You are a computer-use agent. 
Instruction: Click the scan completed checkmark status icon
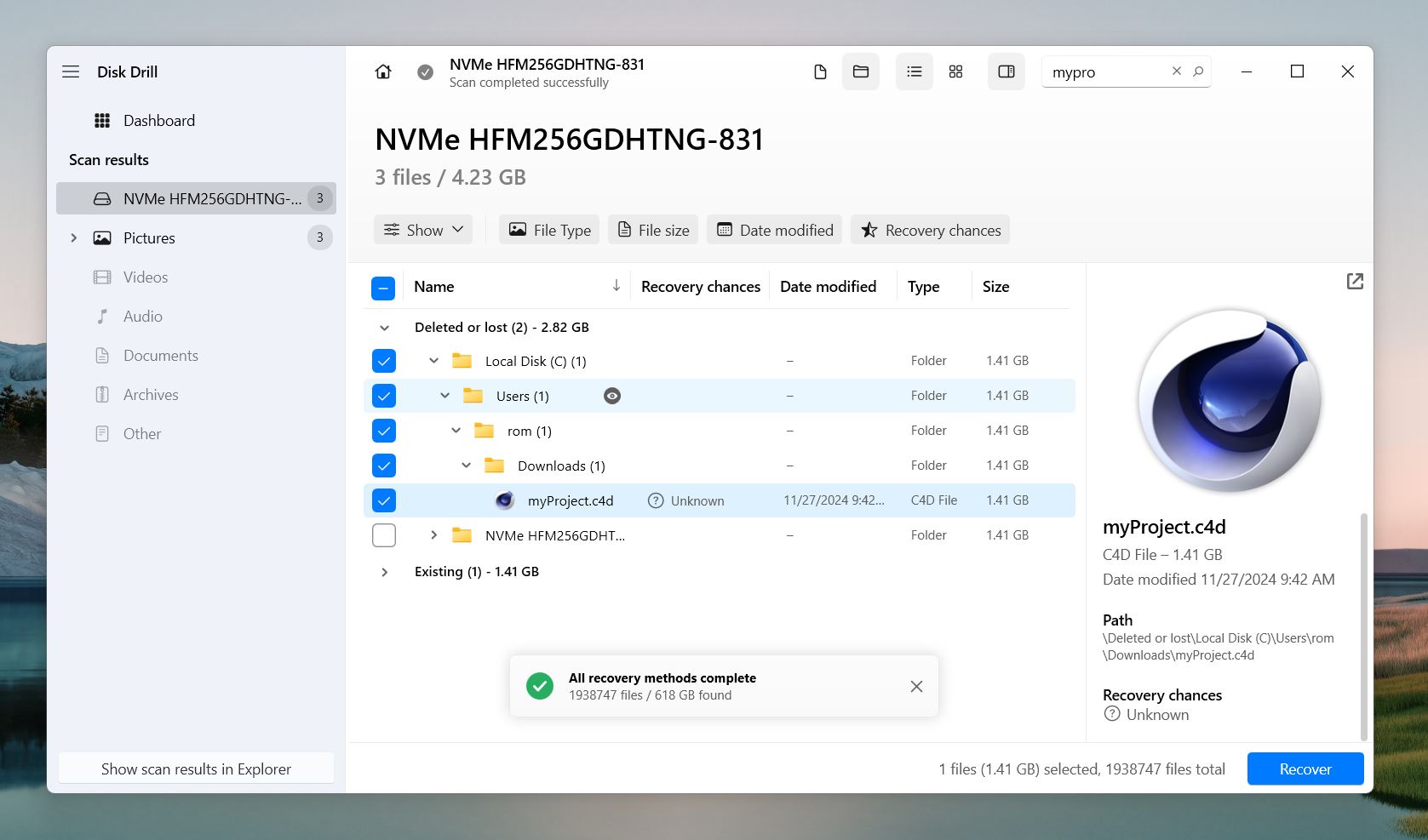coord(425,72)
